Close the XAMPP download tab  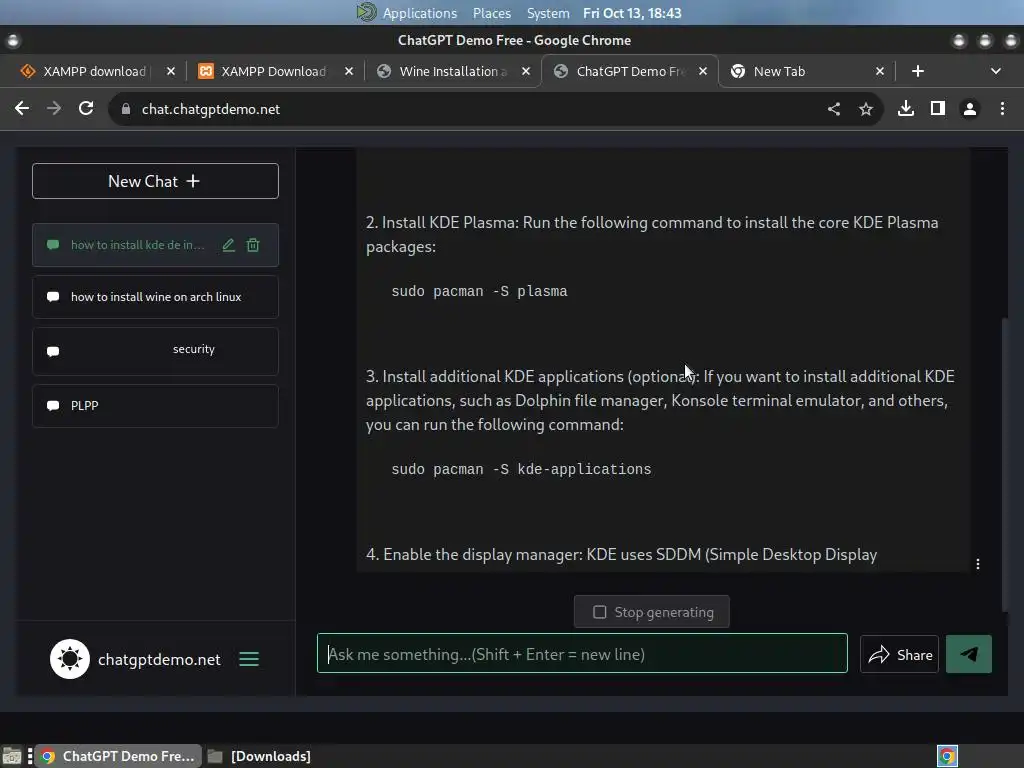(x=170, y=71)
